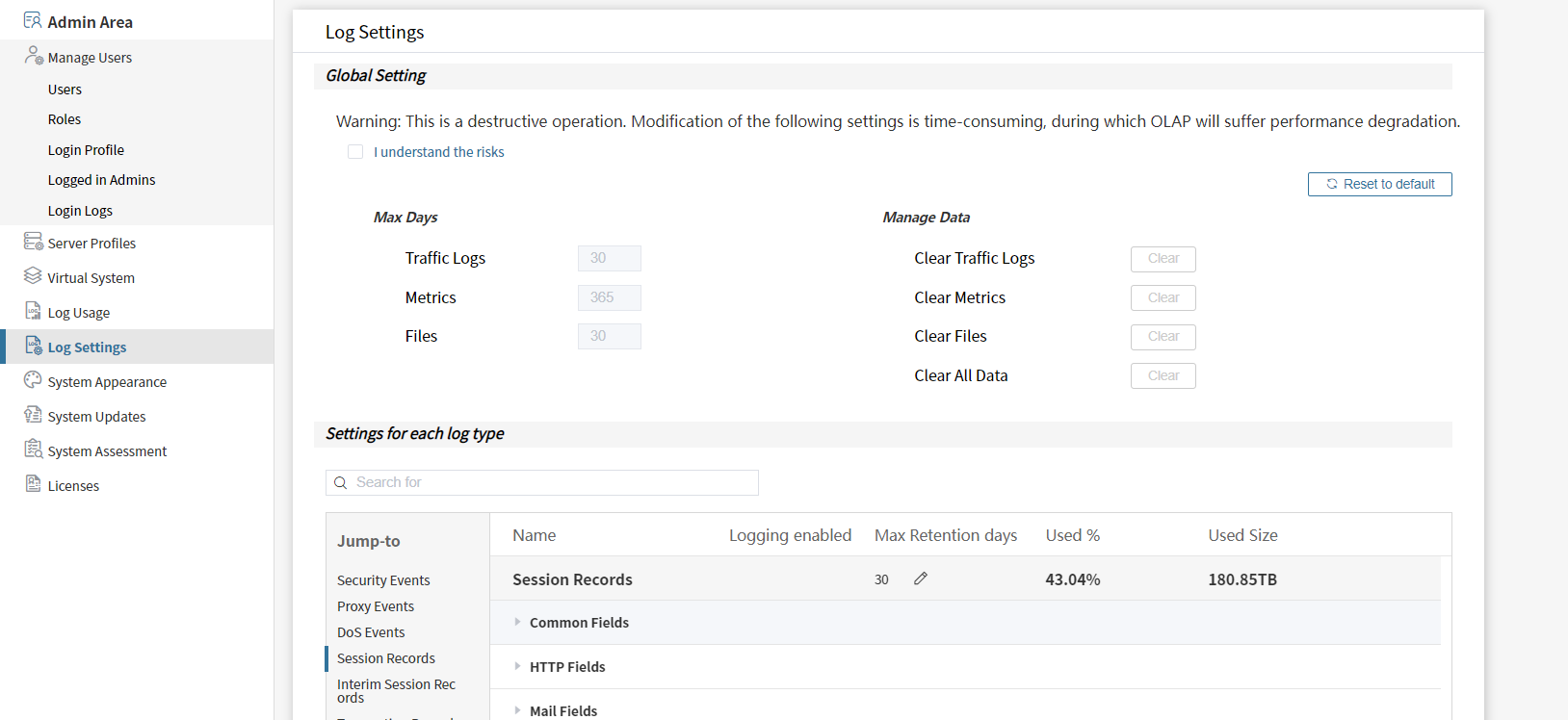Click the Server Profiles icon
1568x720 pixels.
tap(34, 242)
